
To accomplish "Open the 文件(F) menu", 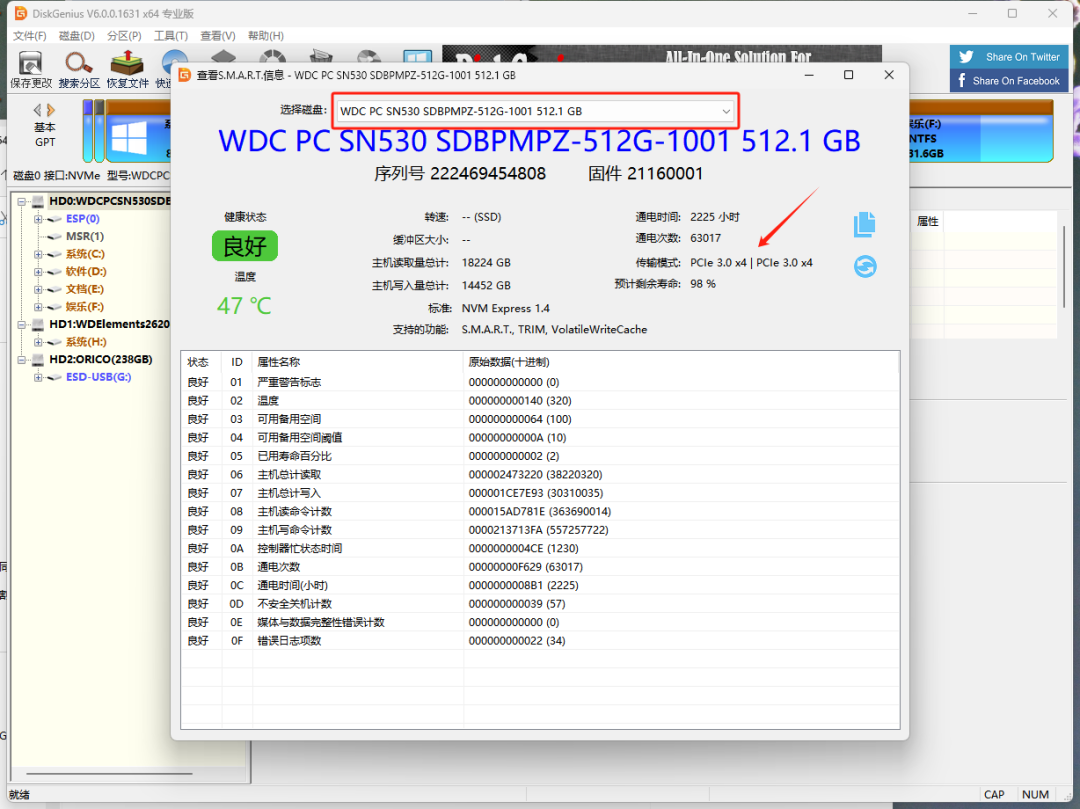I will tap(30, 36).
